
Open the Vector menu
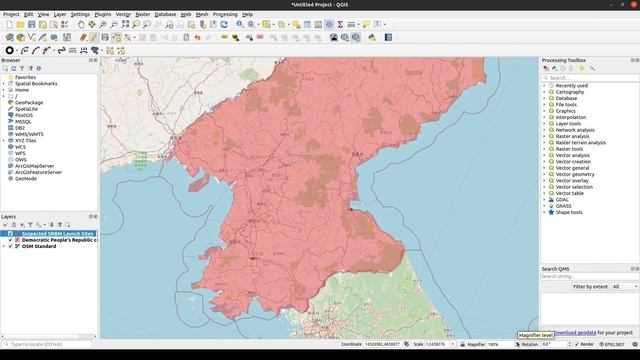click(x=123, y=14)
